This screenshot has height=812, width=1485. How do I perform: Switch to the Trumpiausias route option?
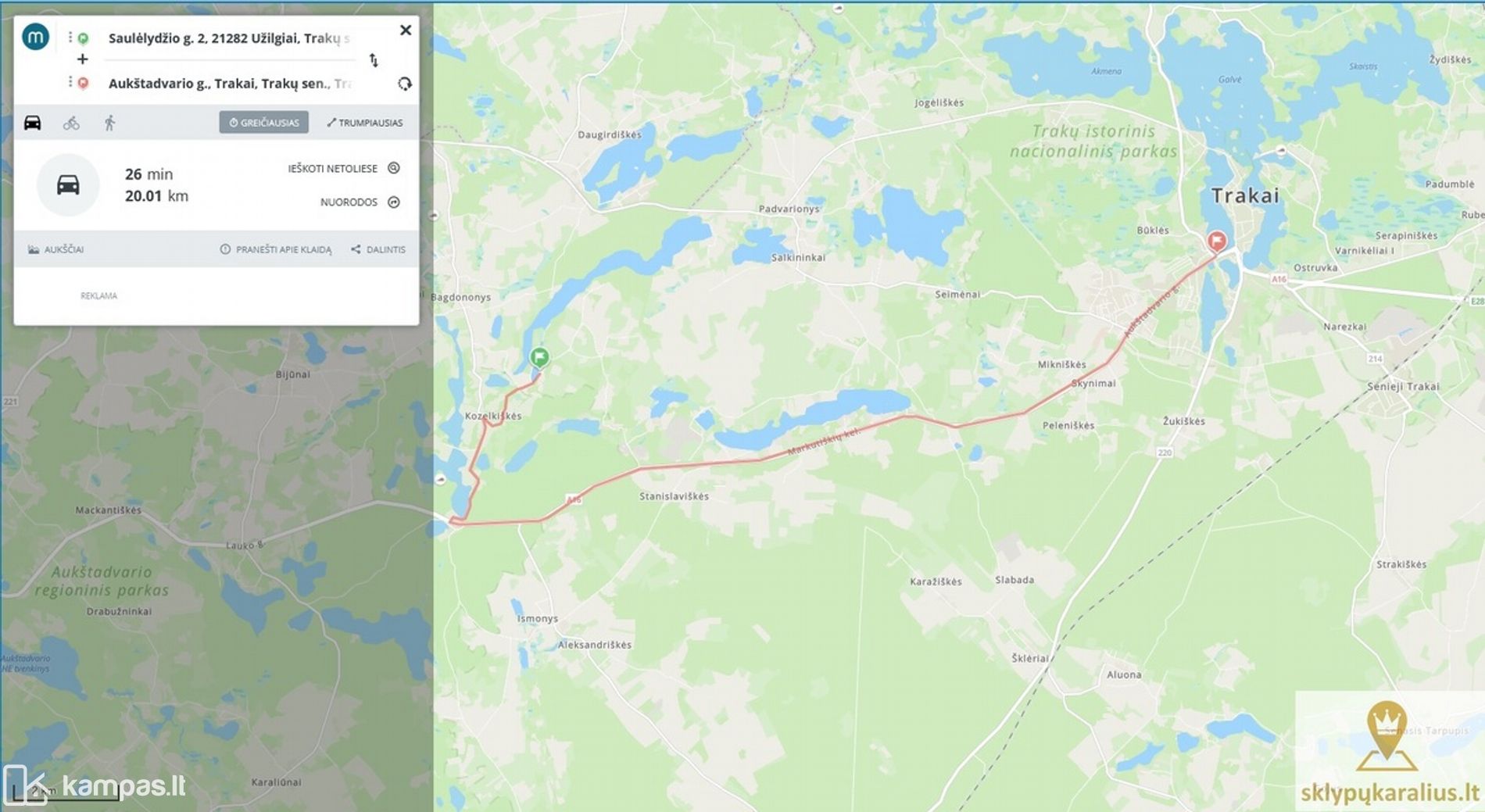[x=364, y=123]
